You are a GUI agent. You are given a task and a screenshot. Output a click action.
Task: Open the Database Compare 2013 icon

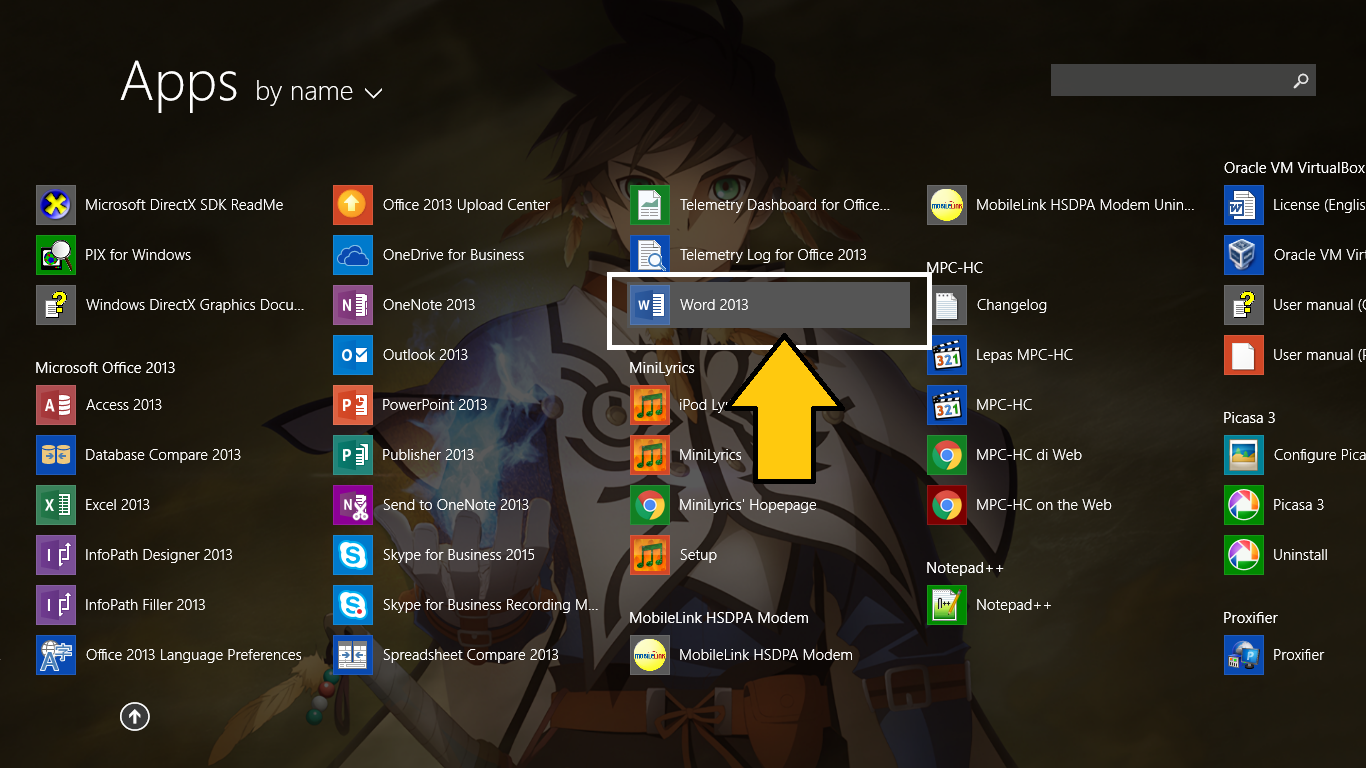click(56, 455)
